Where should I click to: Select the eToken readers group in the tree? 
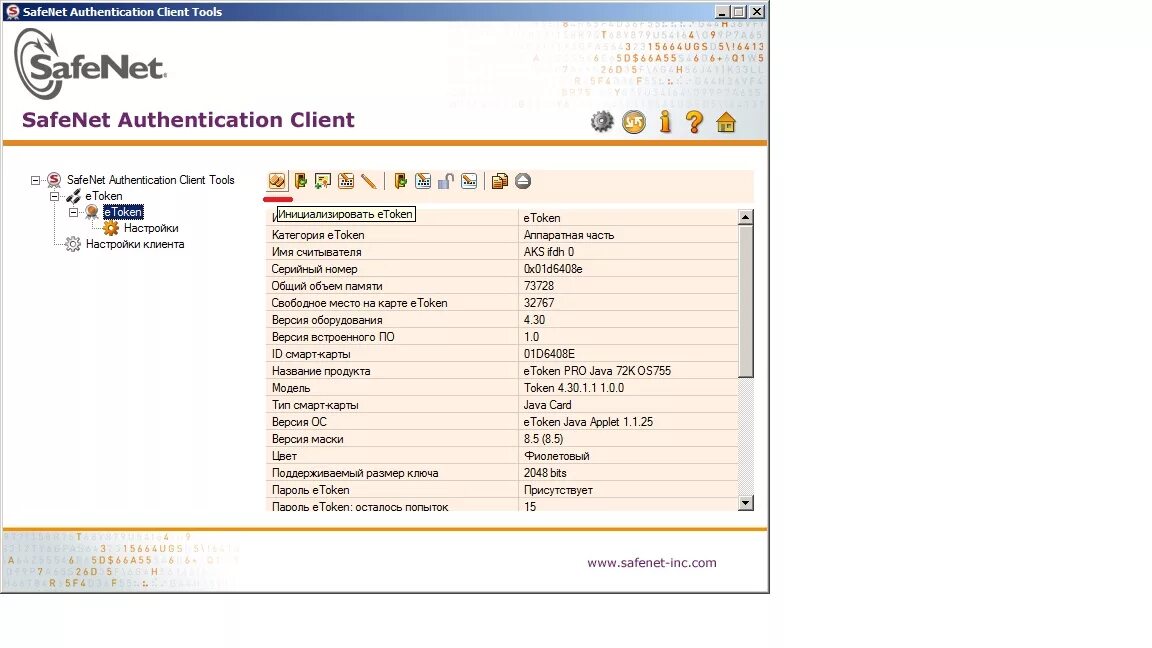(104, 196)
